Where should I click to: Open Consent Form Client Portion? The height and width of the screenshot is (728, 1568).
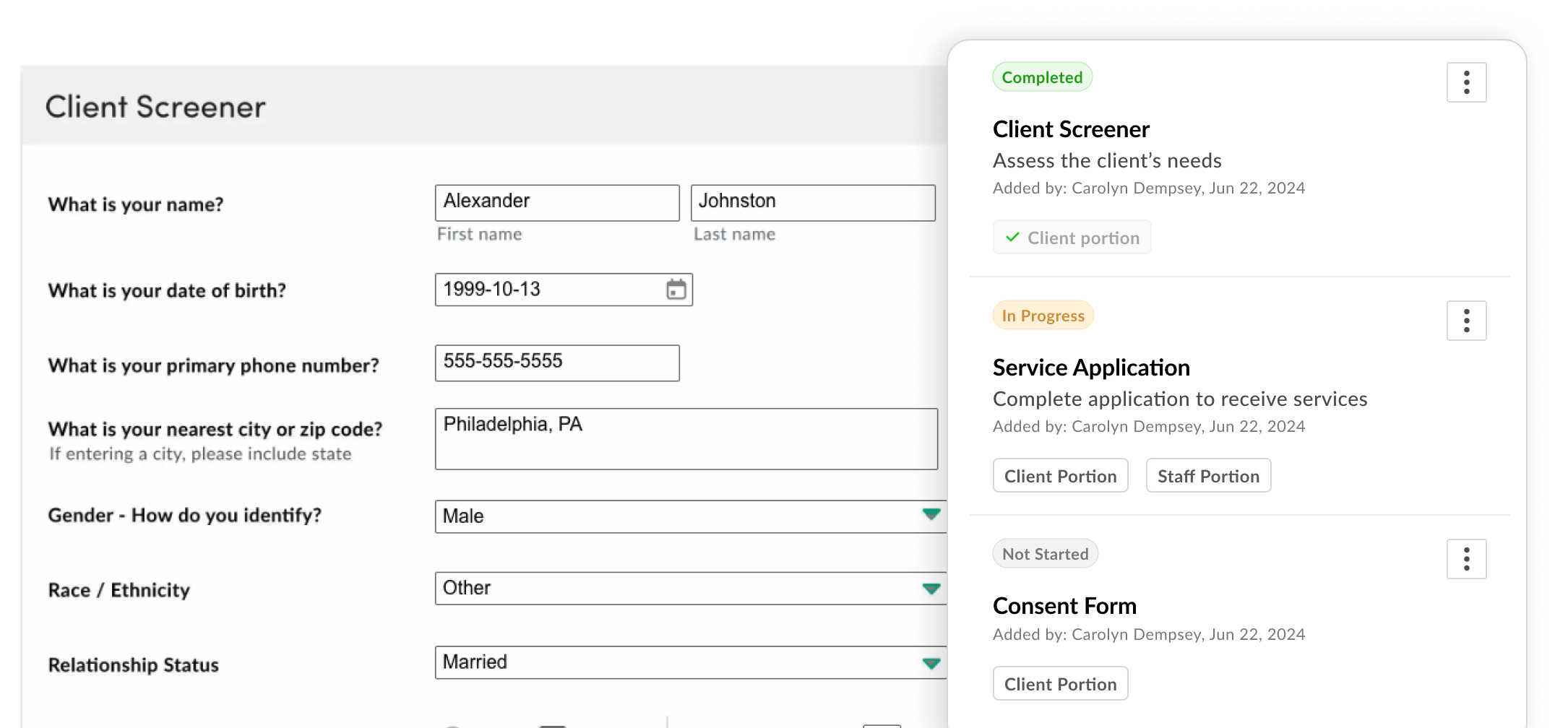[x=1060, y=684]
